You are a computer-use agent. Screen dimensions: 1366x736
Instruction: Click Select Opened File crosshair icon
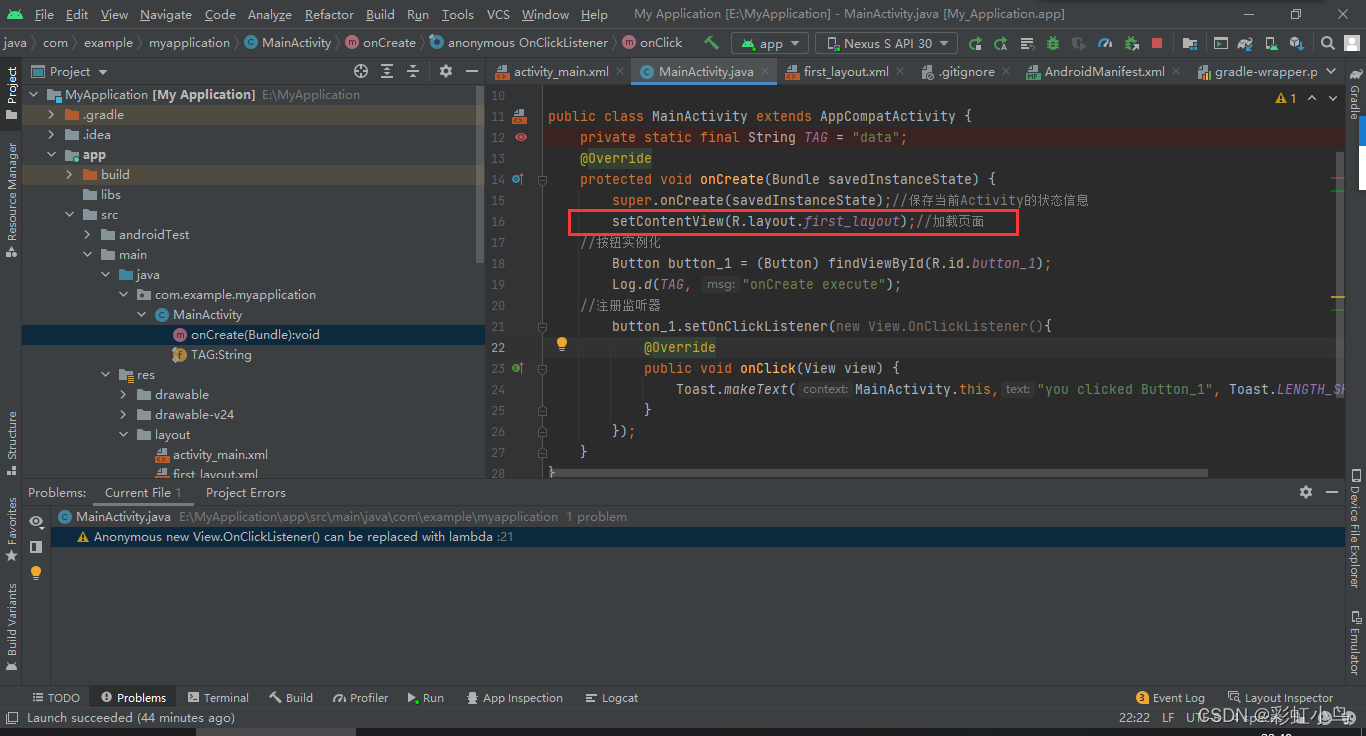[x=361, y=71]
